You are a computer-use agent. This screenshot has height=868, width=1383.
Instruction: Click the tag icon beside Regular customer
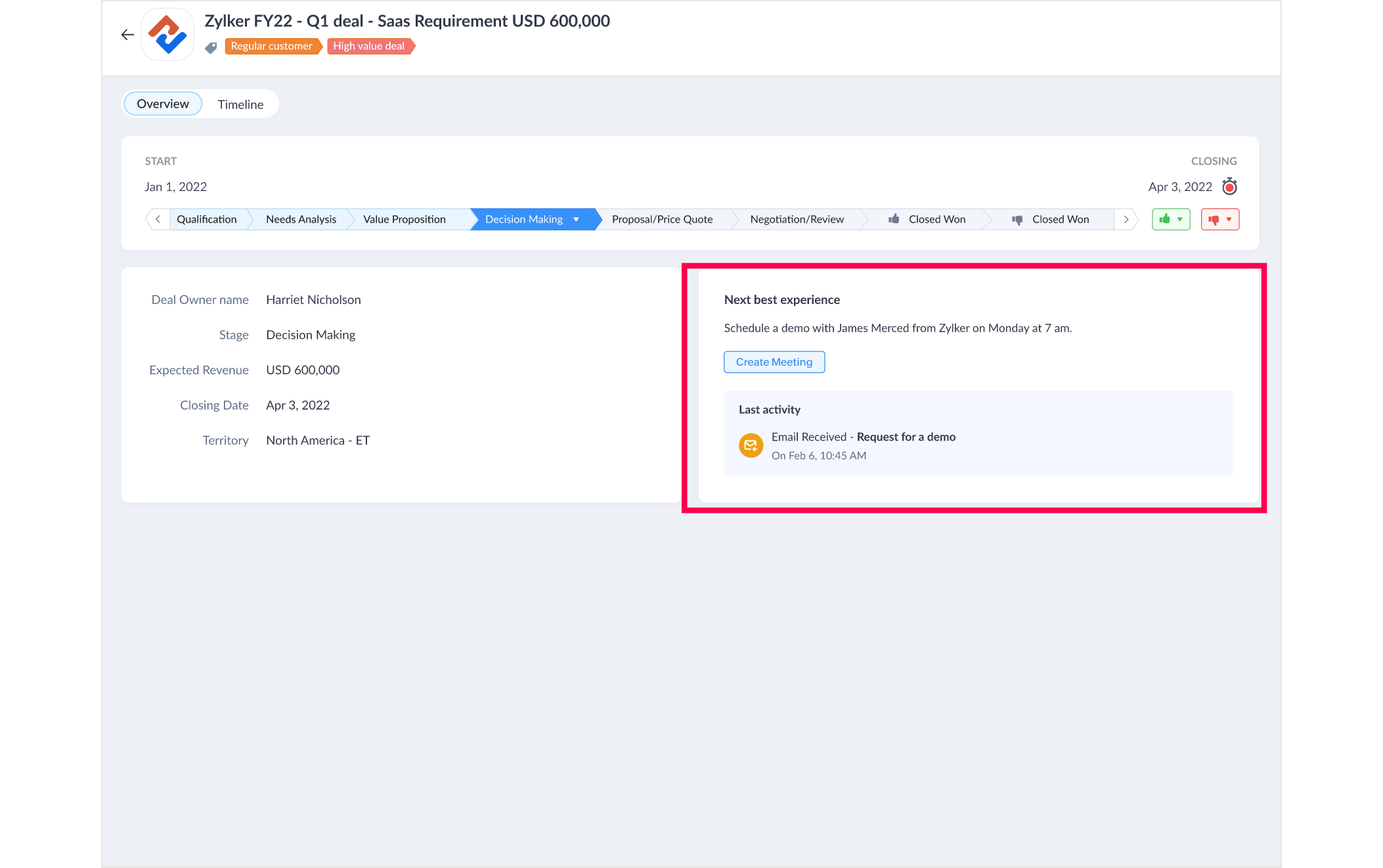pos(211,47)
